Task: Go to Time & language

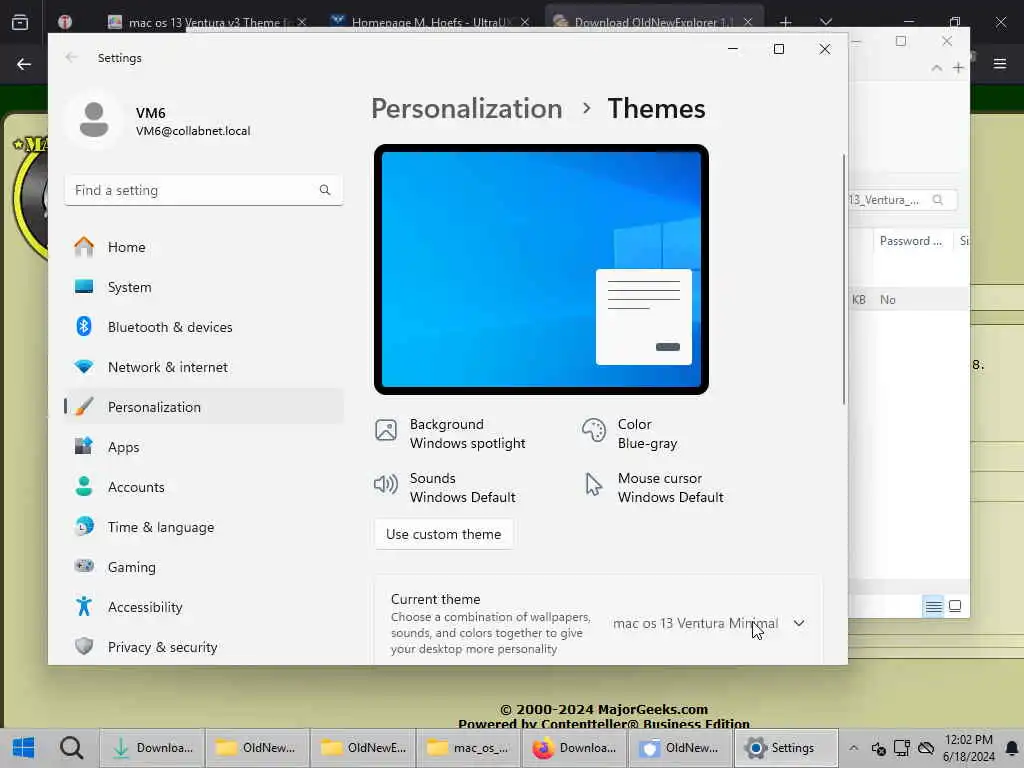Action: coord(204,527)
